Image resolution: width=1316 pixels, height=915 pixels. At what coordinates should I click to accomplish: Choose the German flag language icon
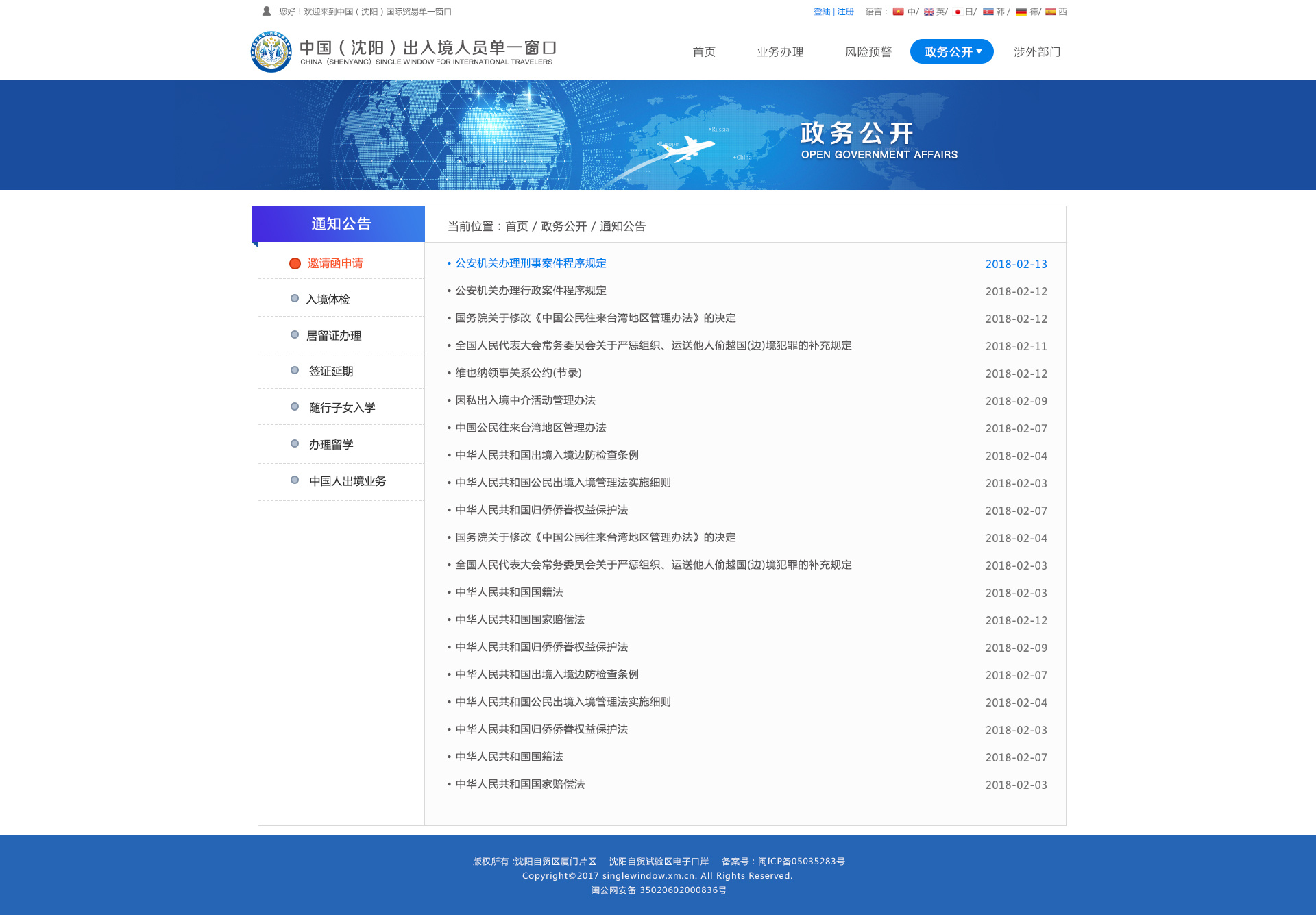point(1021,12)
